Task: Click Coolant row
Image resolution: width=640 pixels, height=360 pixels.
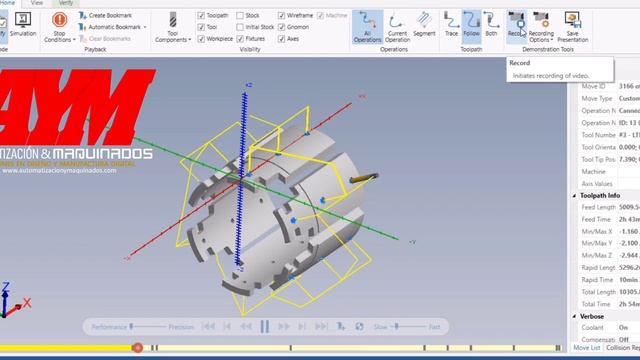Action: [x=609, y=328]
